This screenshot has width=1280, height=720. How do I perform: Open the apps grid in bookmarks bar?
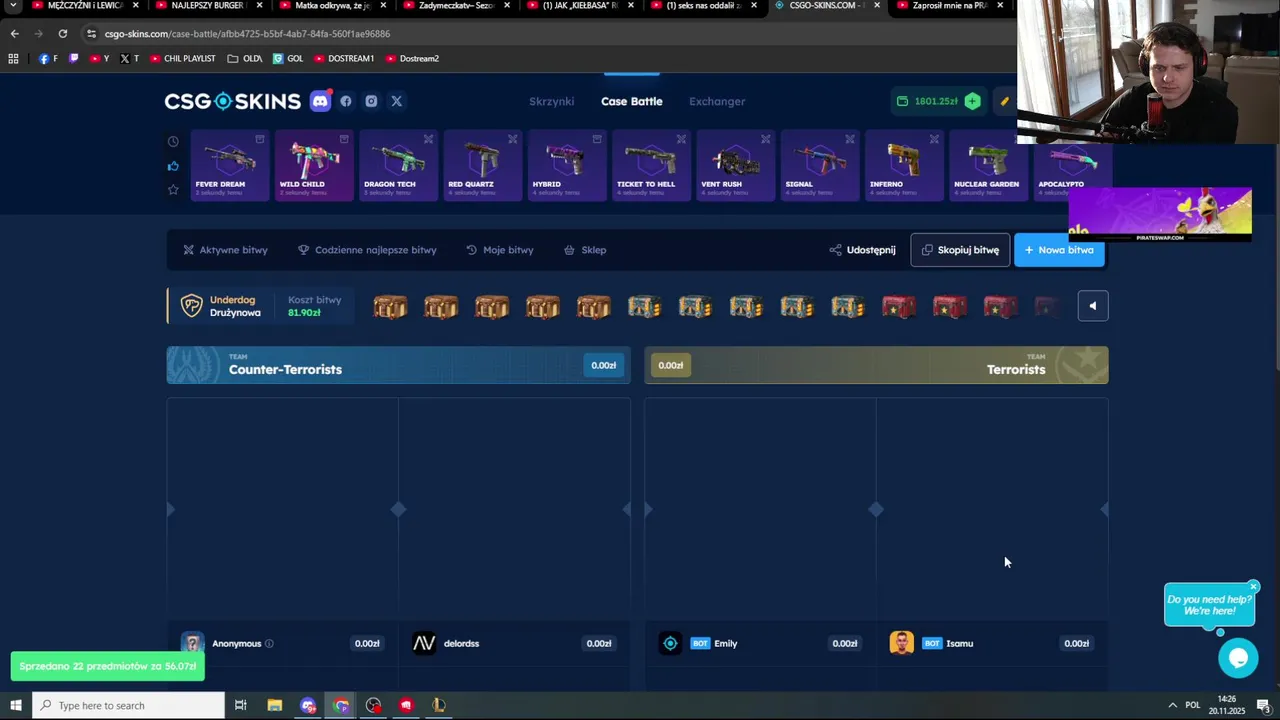(x=13, y=58)
